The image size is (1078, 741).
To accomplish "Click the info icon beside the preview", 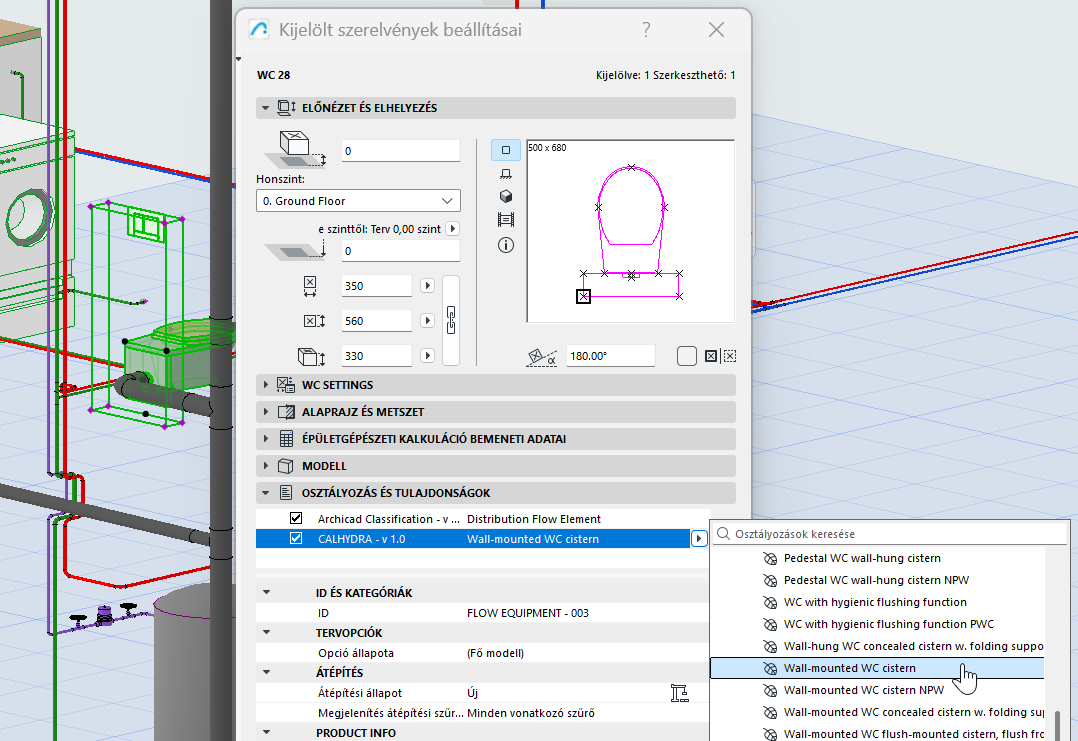I will click(505, 245).
